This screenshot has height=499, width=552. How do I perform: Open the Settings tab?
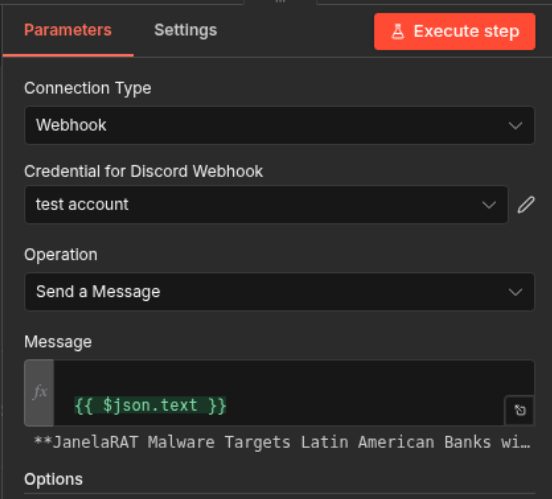point(186,30)
